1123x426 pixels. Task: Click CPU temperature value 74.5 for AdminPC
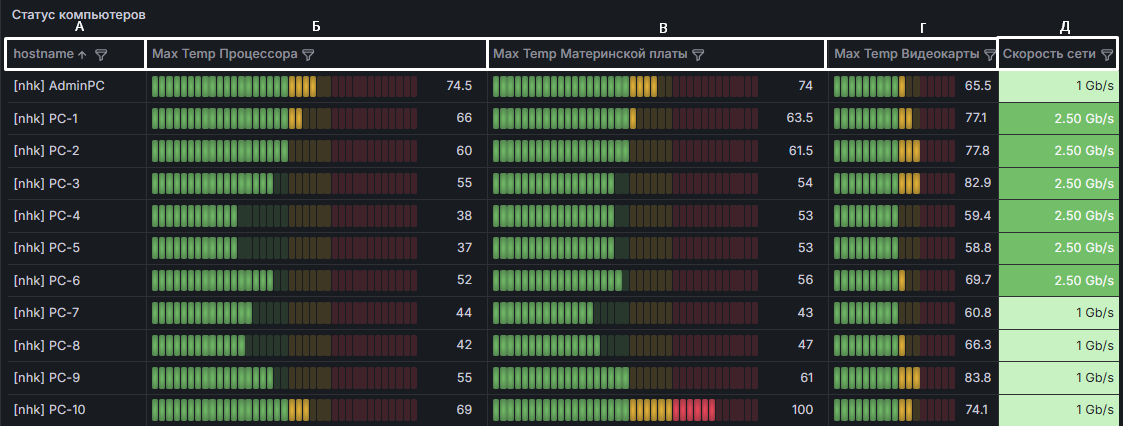(x=459, y=86)
